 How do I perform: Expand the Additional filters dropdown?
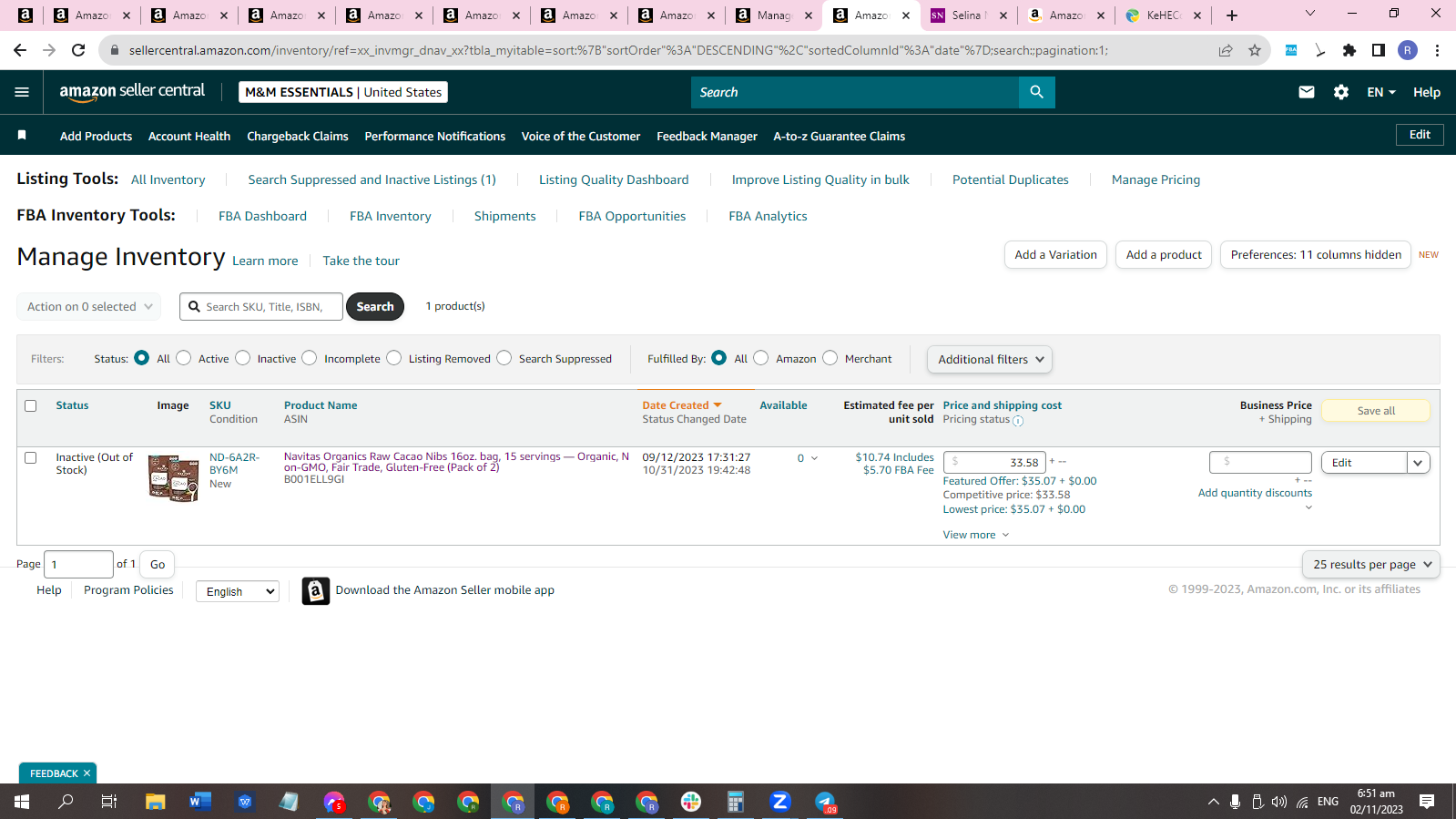pyautogui.click(x=990, y=360)
